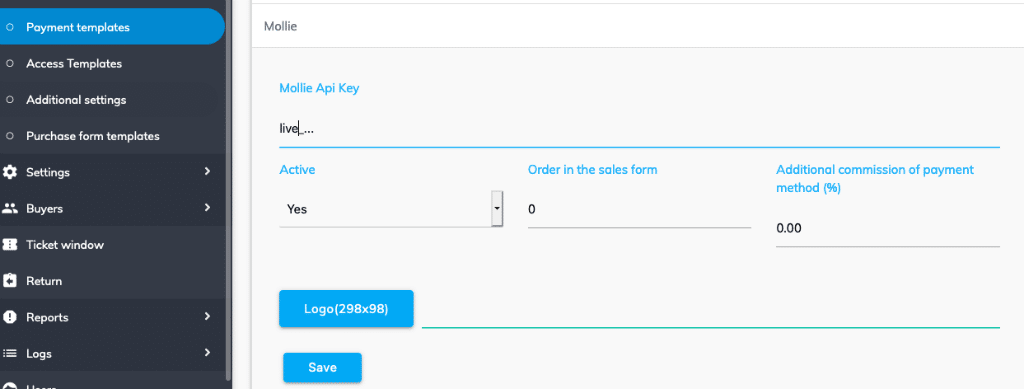
Task: Click the Order in the sales form field
Action: [x=639, y=210]
